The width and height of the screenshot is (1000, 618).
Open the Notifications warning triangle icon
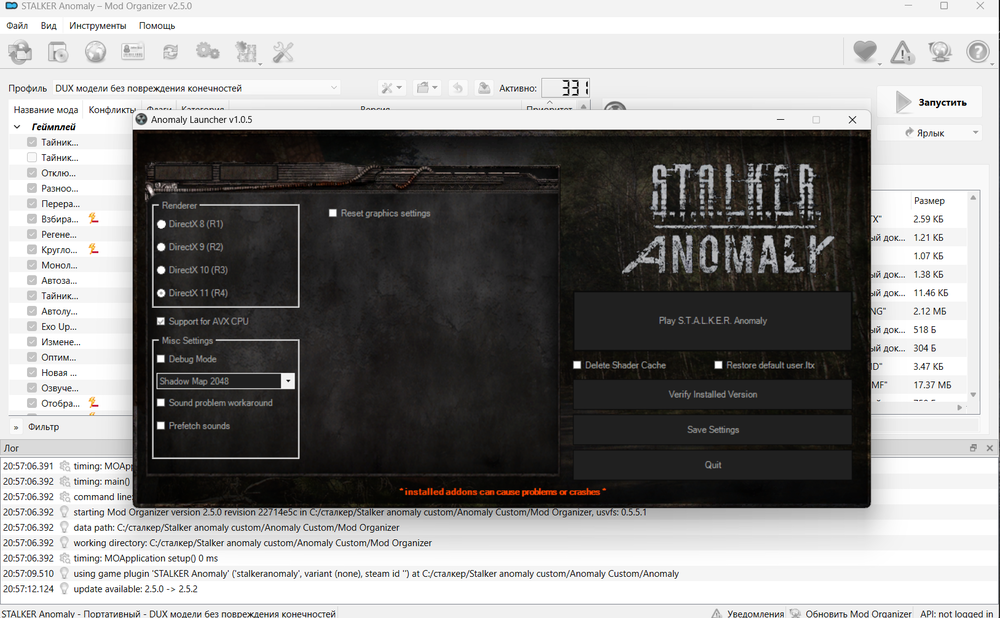[902, 52]
